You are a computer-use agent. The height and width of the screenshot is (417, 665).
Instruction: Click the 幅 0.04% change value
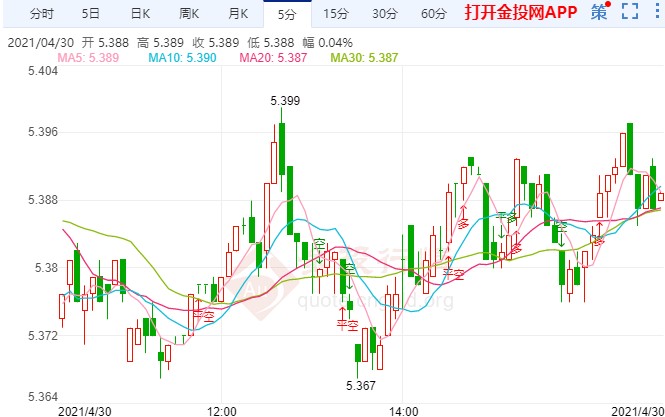327,42
